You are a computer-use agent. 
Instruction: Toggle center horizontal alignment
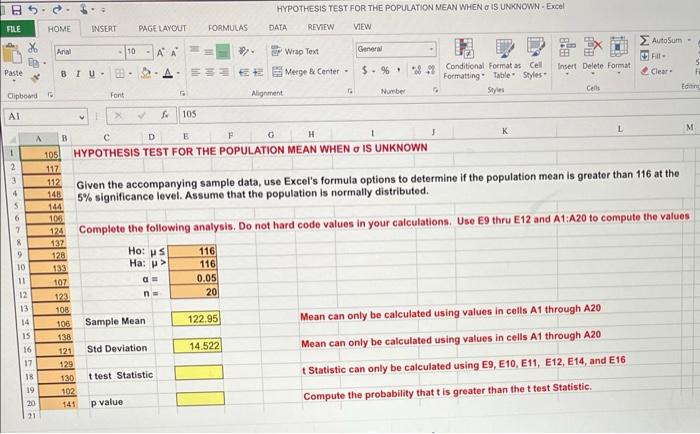pos(210,72)
